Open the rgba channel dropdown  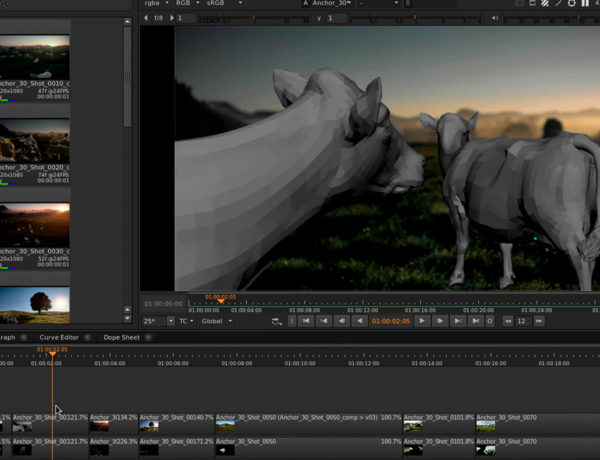(x=155, y=4)
